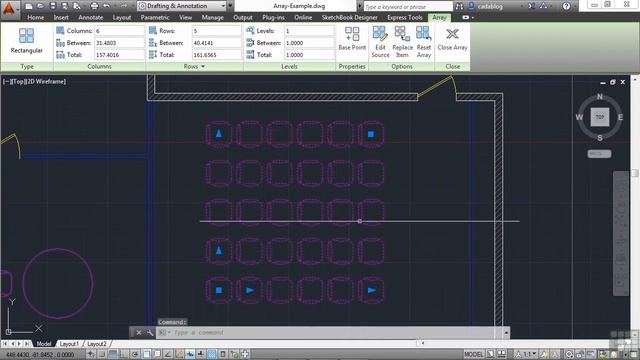Image resolution: width=640 pixels, height=360 pixels.
Task: Open the Help question mark icon
Action: [x=566, y=6]
